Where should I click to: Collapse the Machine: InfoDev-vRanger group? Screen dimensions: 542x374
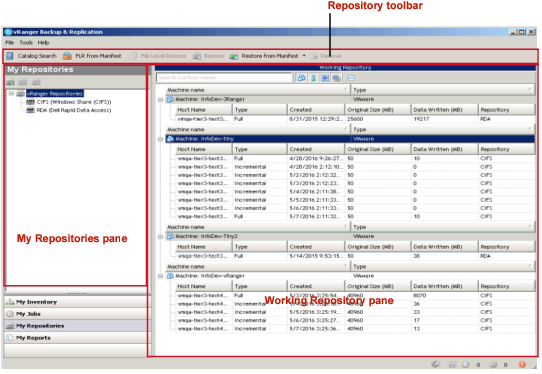tap(160, 276)
